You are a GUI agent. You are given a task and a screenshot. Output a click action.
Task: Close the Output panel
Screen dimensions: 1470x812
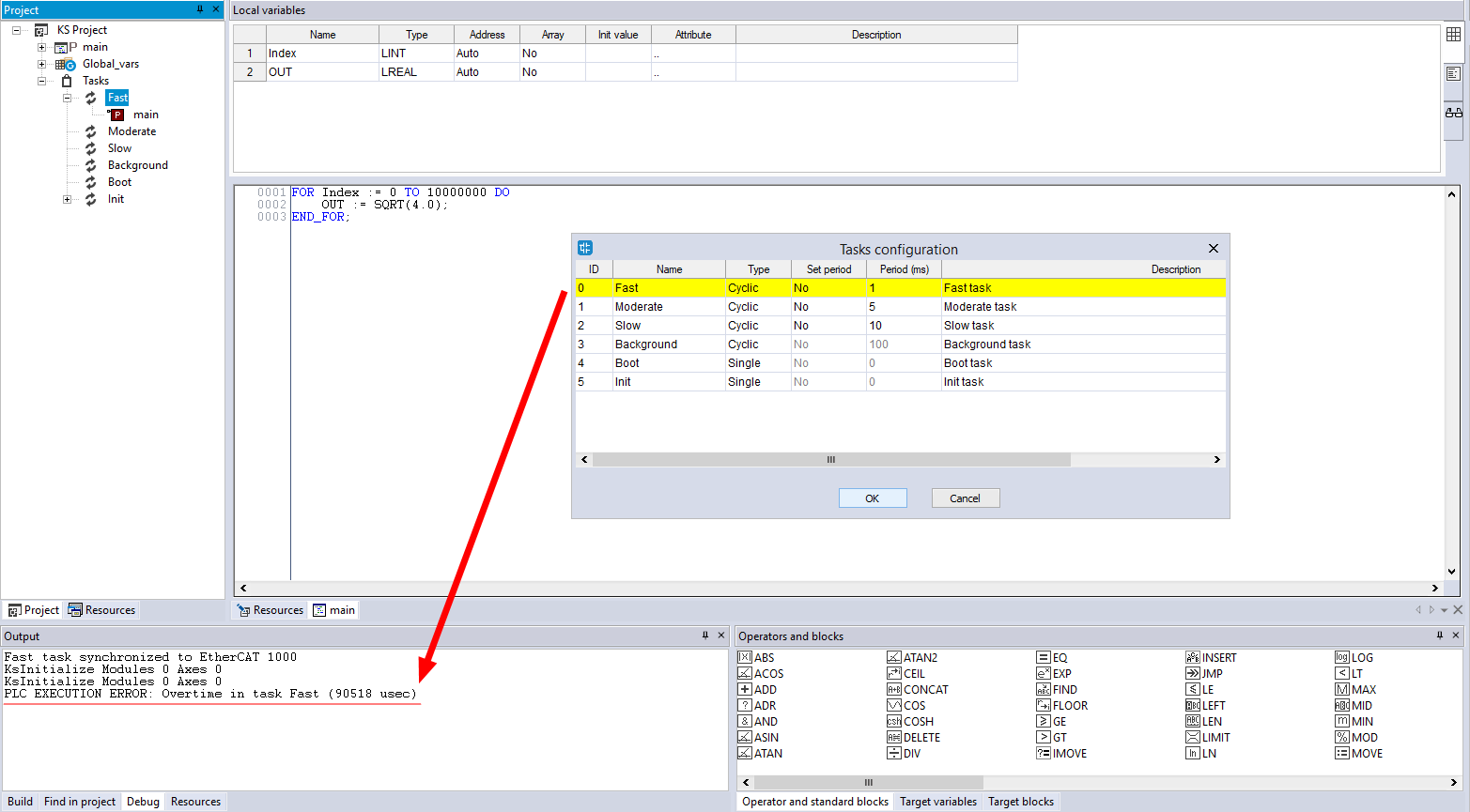pos(721,636)
